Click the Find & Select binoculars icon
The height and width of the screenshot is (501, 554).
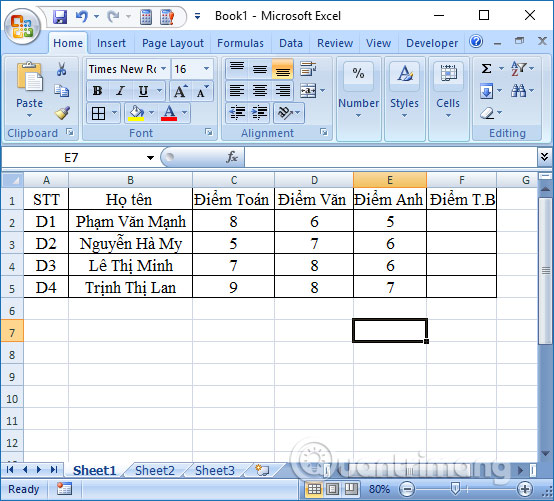point(518,91)
